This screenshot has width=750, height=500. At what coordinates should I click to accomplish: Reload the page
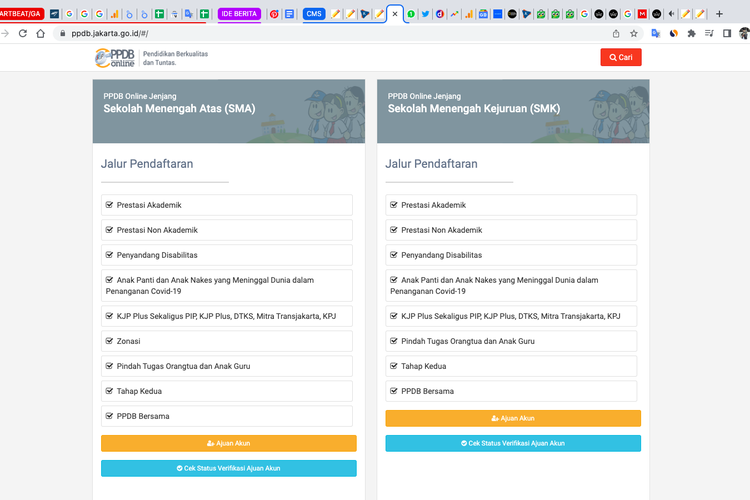21,33
